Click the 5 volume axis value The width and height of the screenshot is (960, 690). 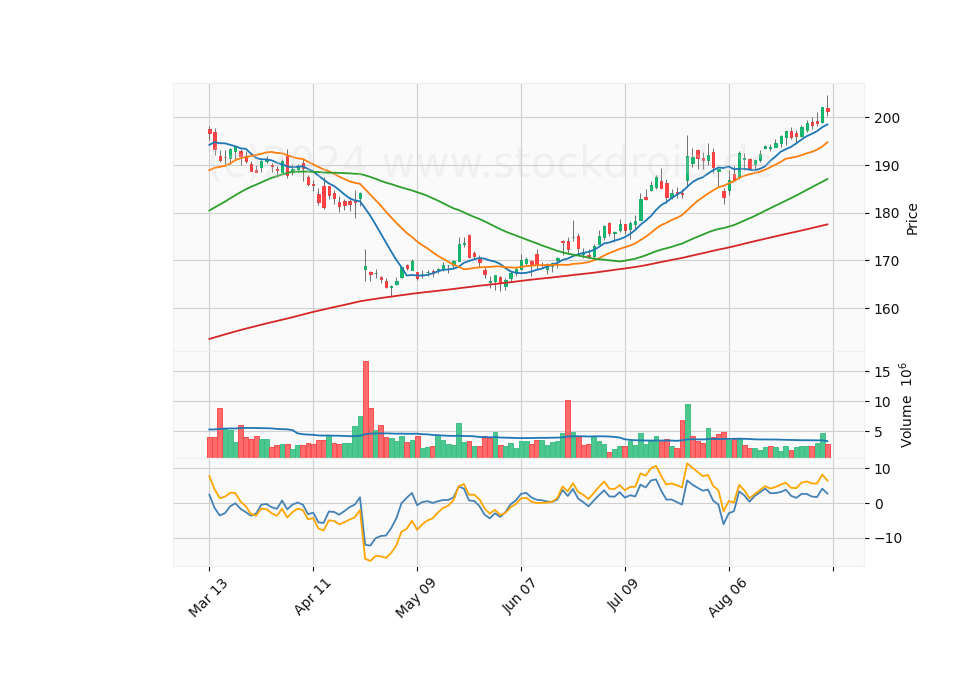(x=879, y=433)
